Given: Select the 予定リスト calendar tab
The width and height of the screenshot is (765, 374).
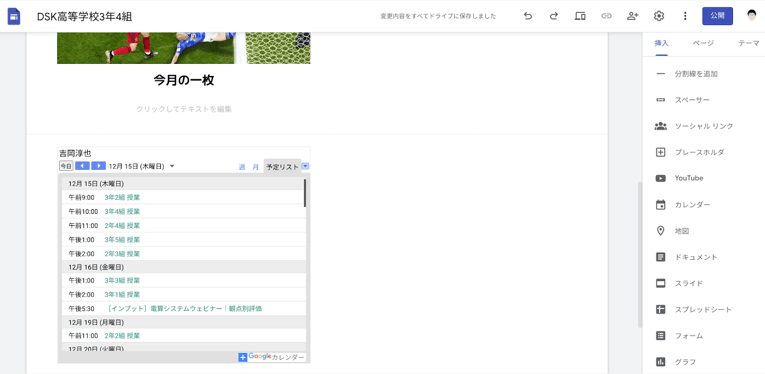Looking at the screenshot, I should point(282,167).
